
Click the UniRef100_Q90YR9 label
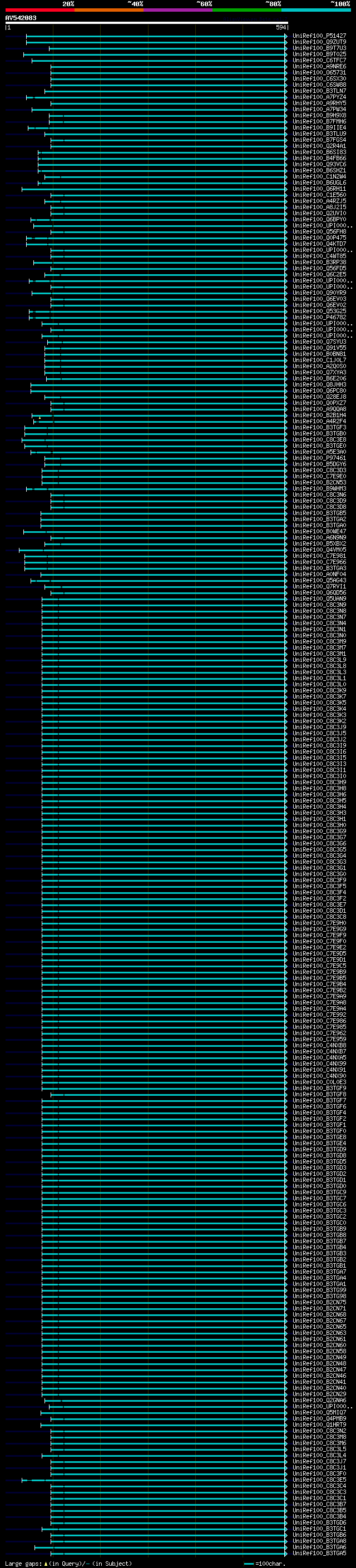pyautogui.click(x=319, y=293)
